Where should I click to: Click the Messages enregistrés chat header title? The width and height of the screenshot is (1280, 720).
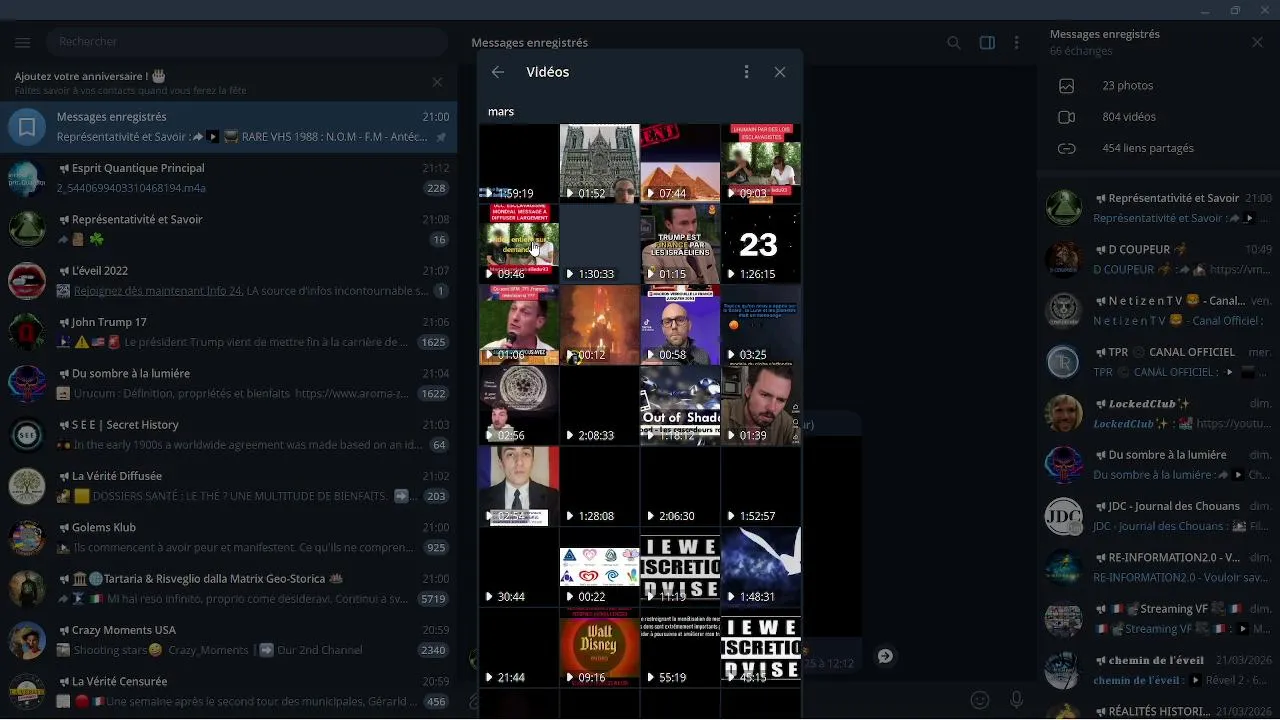click(529, 43)
